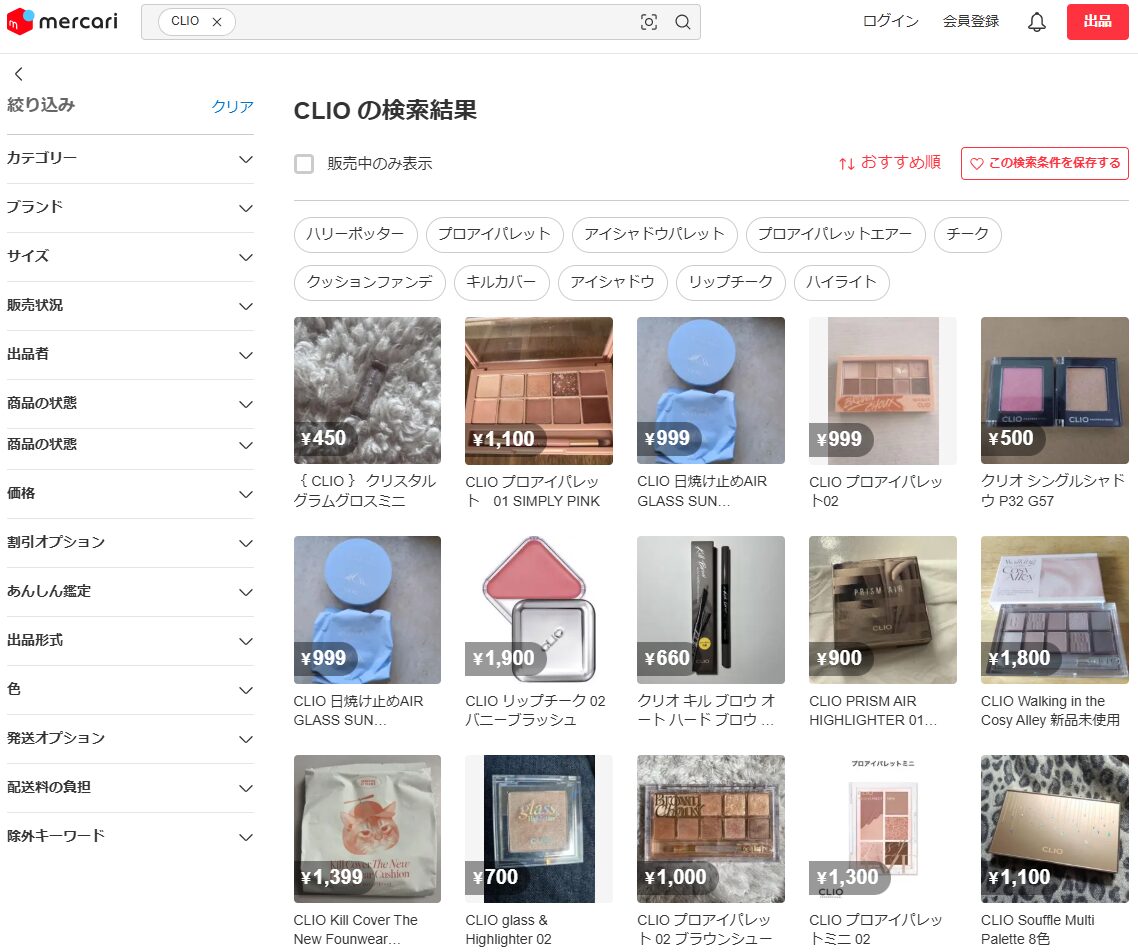Image resolution: width=1138 pixels, height=952 pixels.
Task: Remove the CLIO search tag
Action: point(216,22)
